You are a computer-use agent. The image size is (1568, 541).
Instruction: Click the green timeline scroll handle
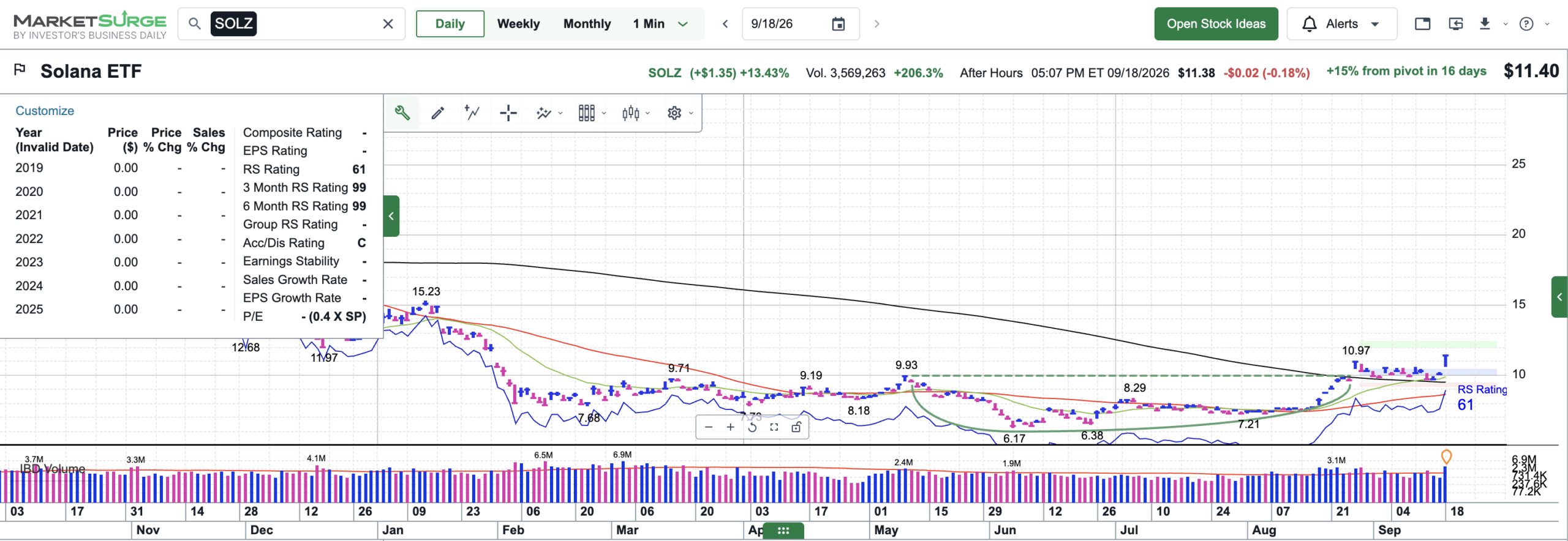[x=783, y=531]
